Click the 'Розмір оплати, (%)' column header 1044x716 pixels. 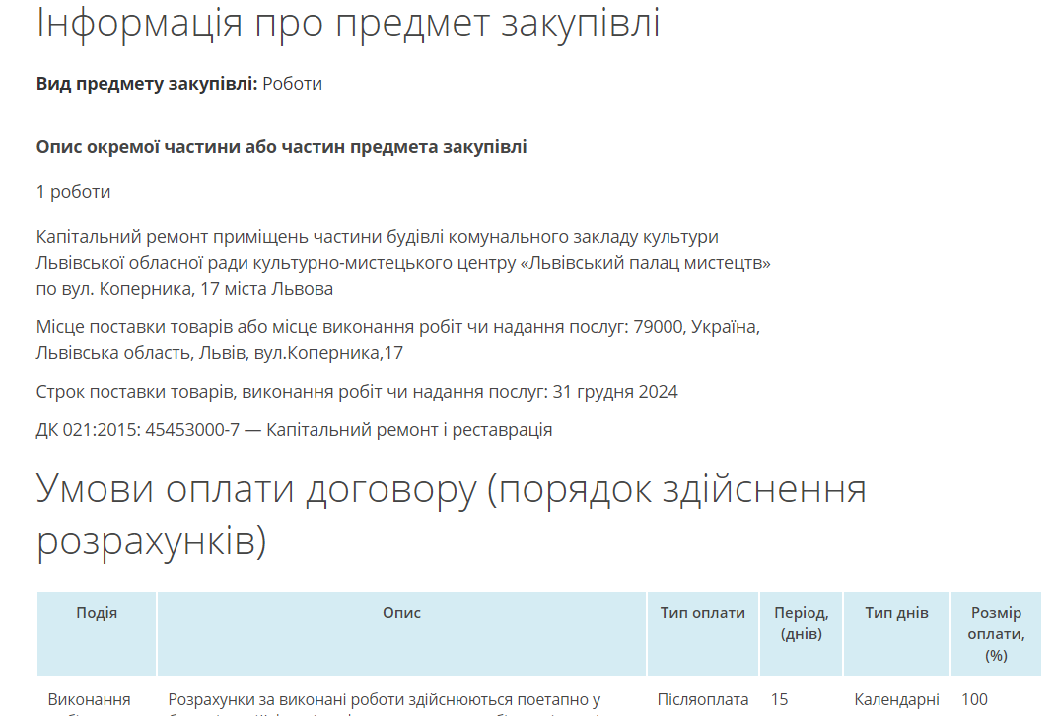coord(995,633)
